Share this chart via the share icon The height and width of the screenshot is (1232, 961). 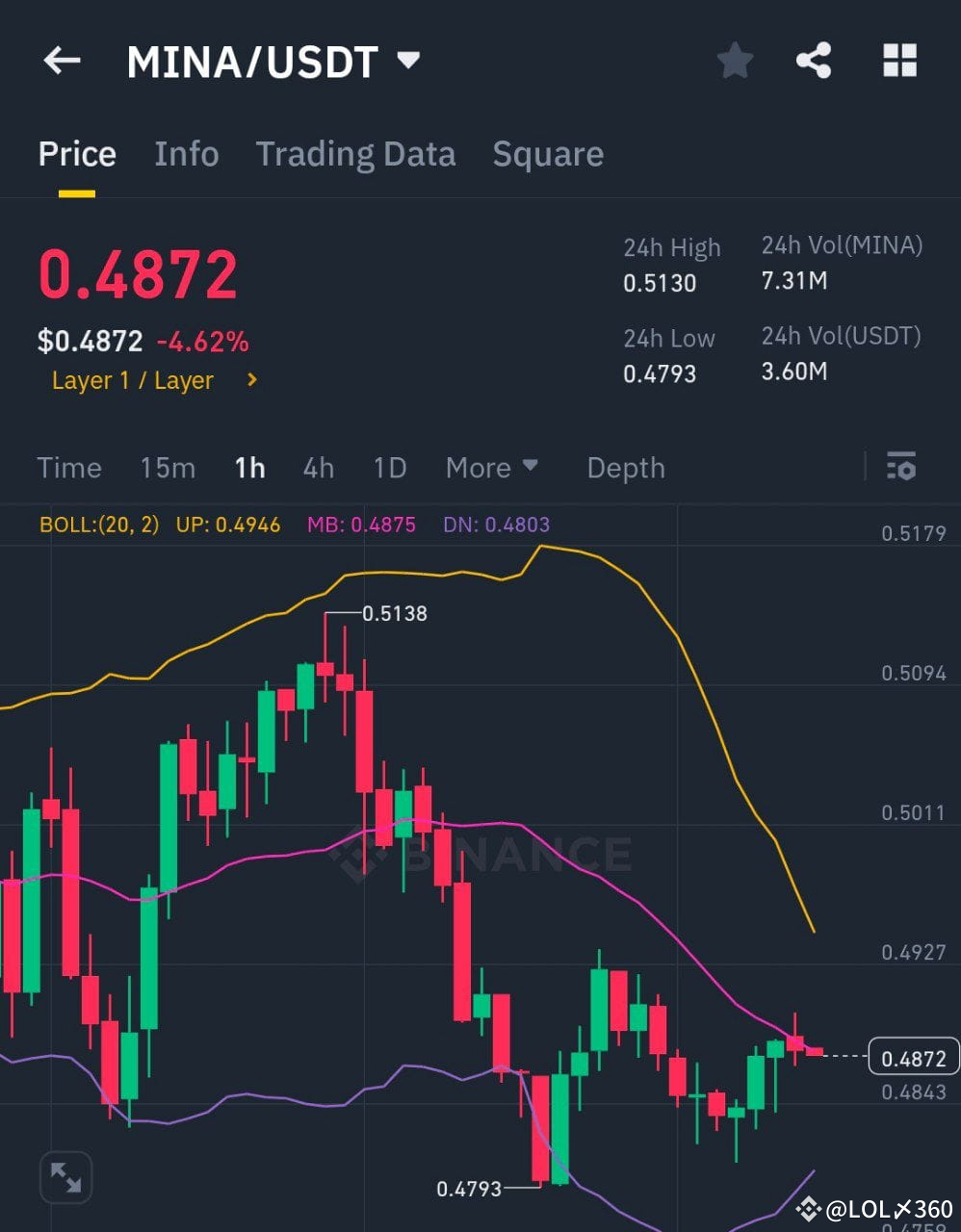(814, 60)
